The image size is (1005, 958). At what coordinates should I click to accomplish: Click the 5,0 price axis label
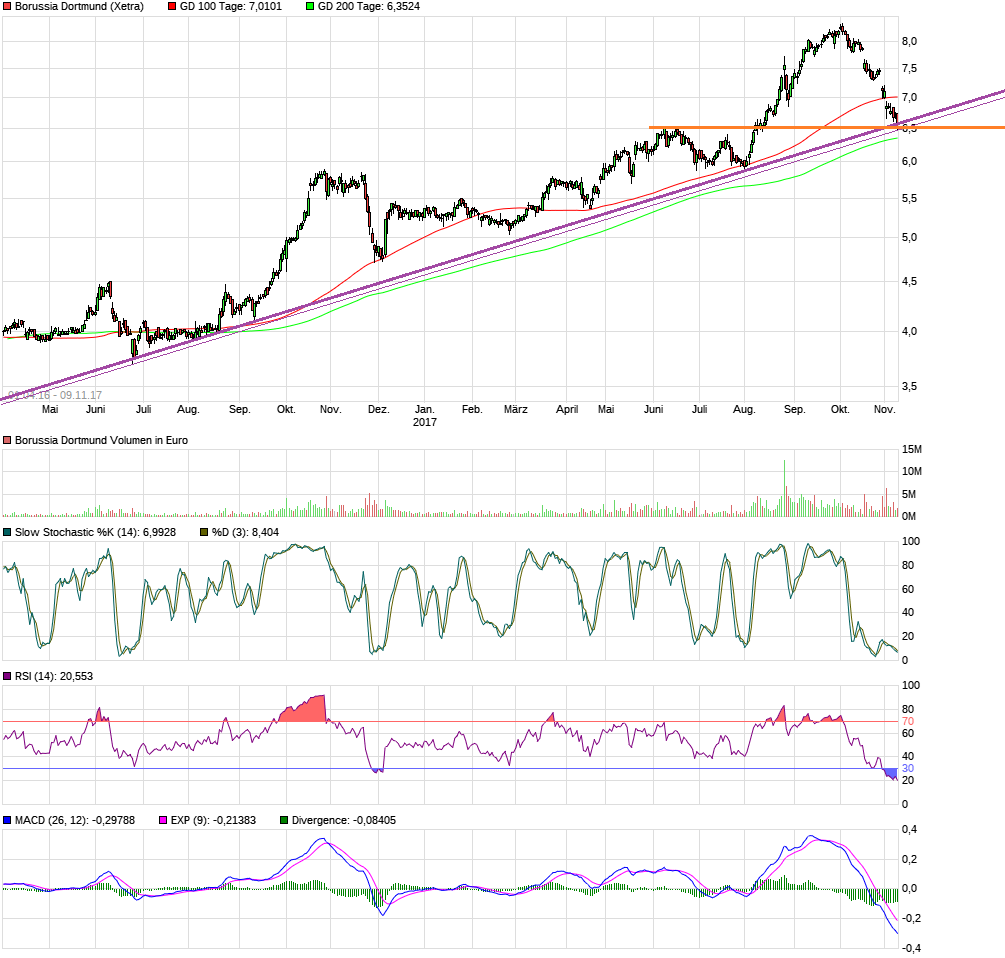pos(909,238)
